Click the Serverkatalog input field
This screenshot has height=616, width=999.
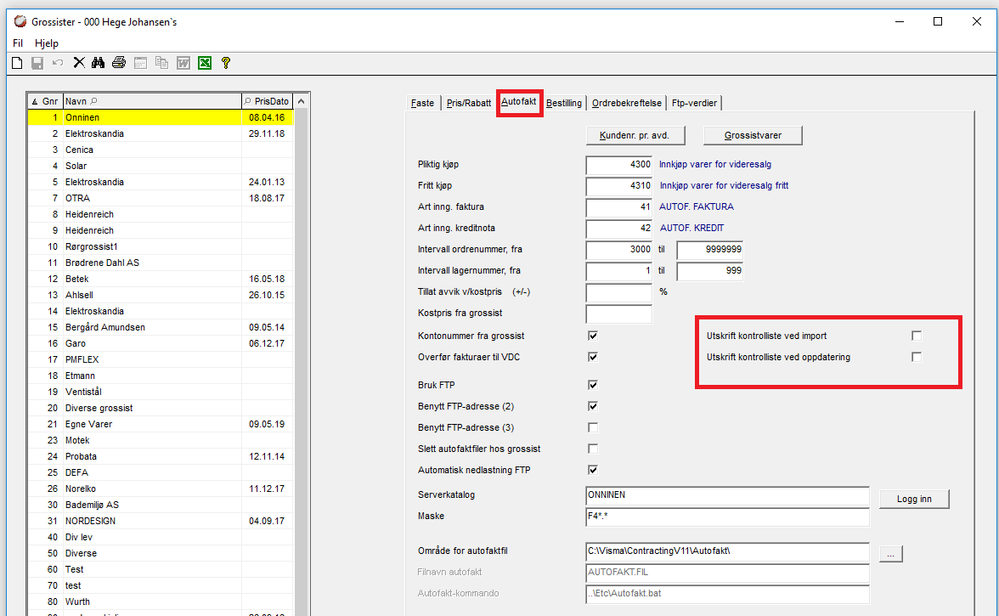point(727,495)
